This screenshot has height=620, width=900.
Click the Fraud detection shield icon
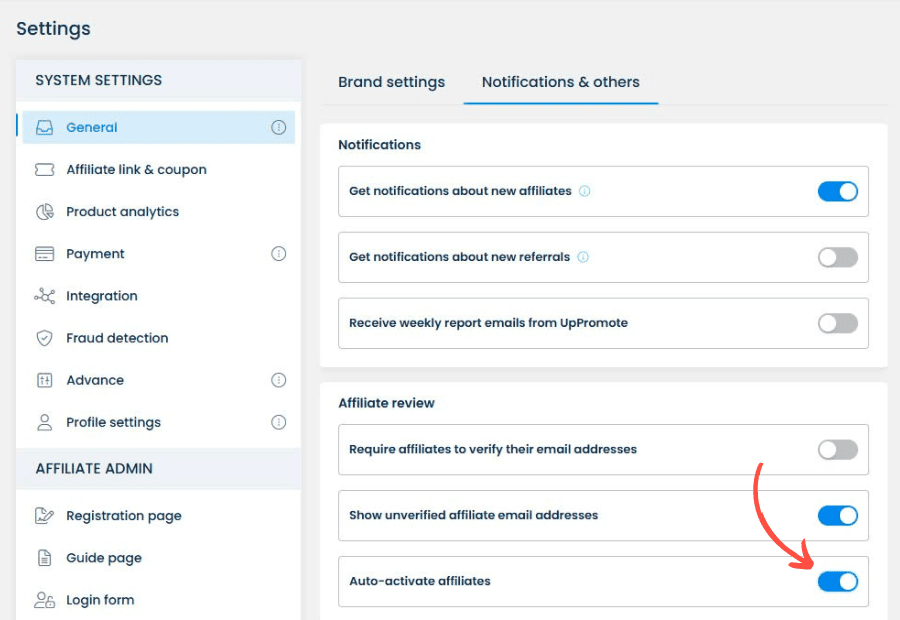click(44, 338)
